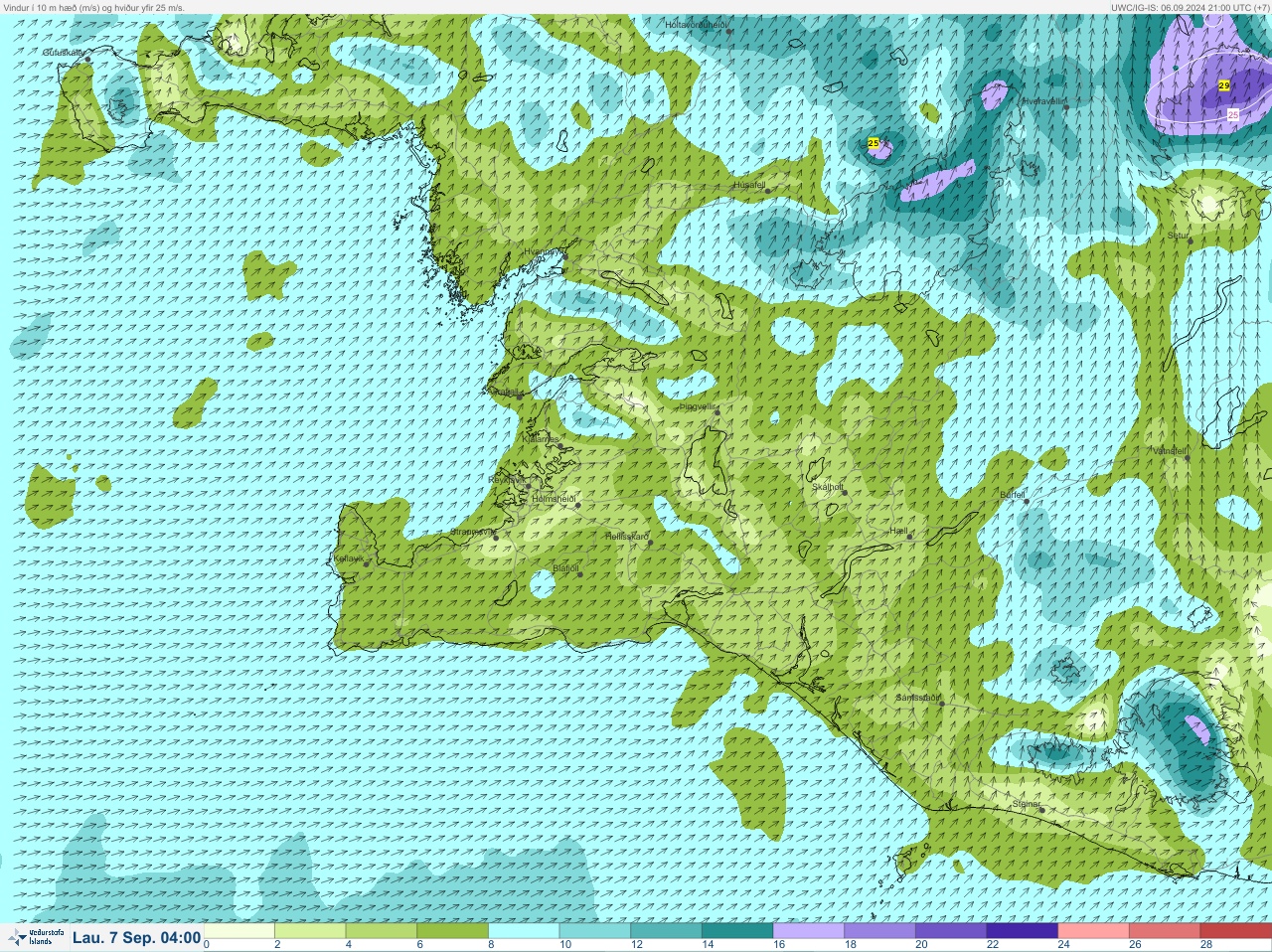Screen dimensions: 1272x952
Task: Click the legend tick number 8
Action: coord(491,945)
